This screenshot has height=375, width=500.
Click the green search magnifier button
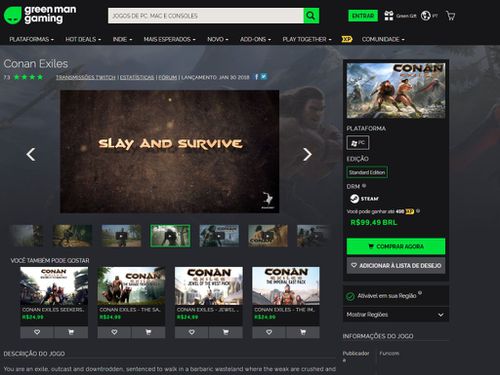click(x=311, y=16)
